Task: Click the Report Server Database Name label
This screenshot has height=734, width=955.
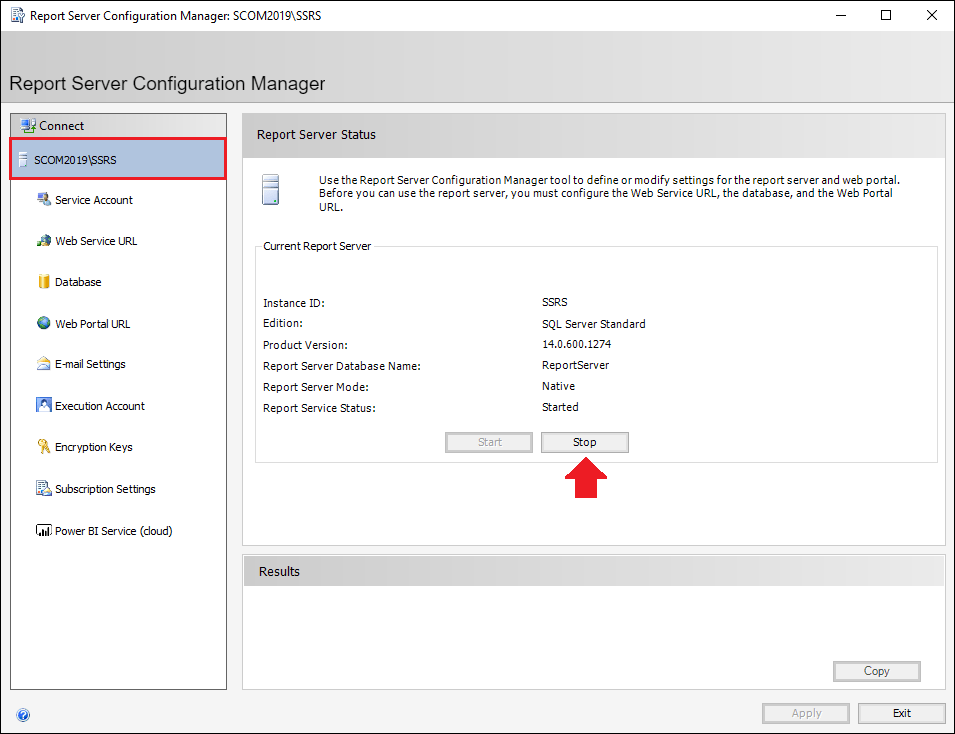Action: [x=342, y=366]
